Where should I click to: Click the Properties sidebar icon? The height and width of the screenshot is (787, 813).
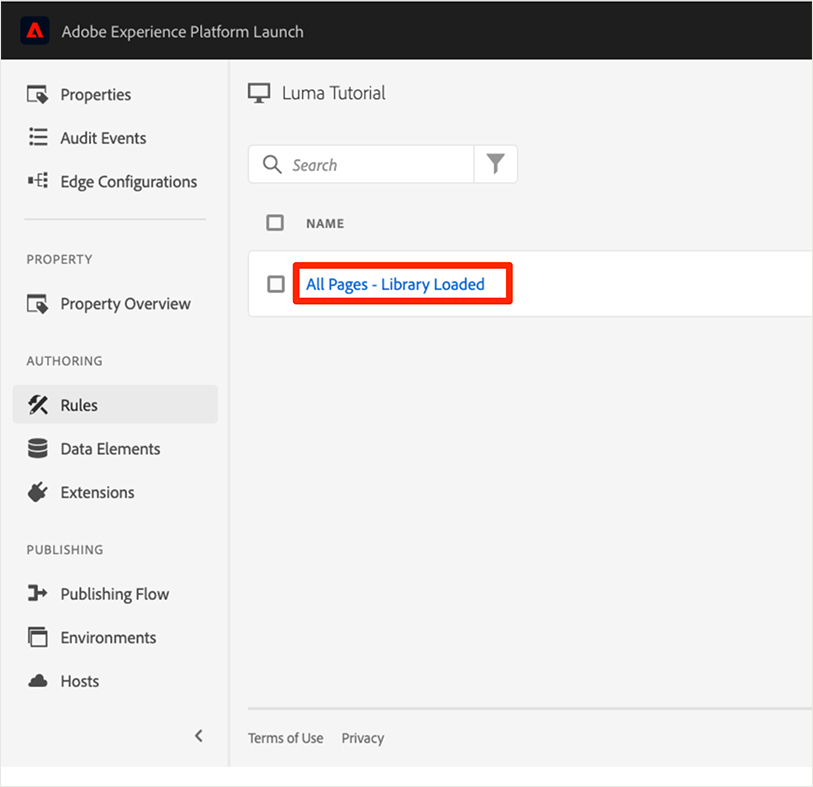(37, 94)
